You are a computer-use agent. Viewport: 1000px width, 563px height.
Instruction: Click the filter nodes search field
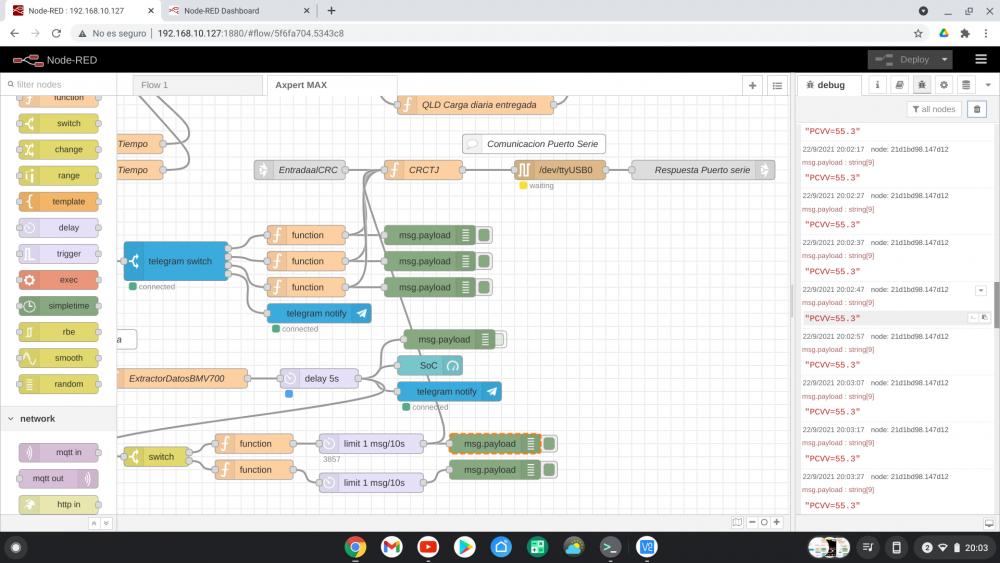(59, 84)
